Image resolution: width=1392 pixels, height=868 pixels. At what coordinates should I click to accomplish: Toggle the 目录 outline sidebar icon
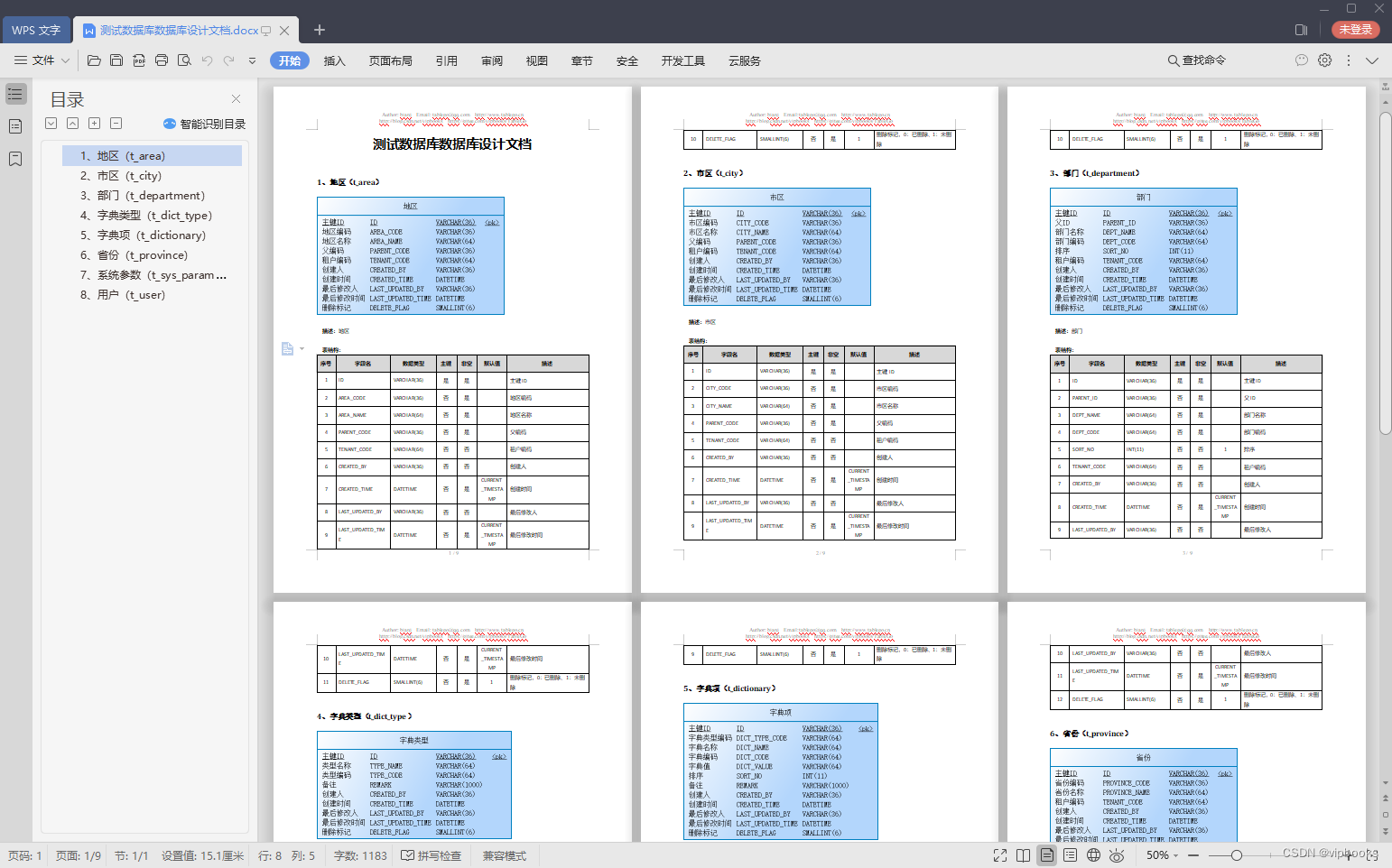(15, 94)
